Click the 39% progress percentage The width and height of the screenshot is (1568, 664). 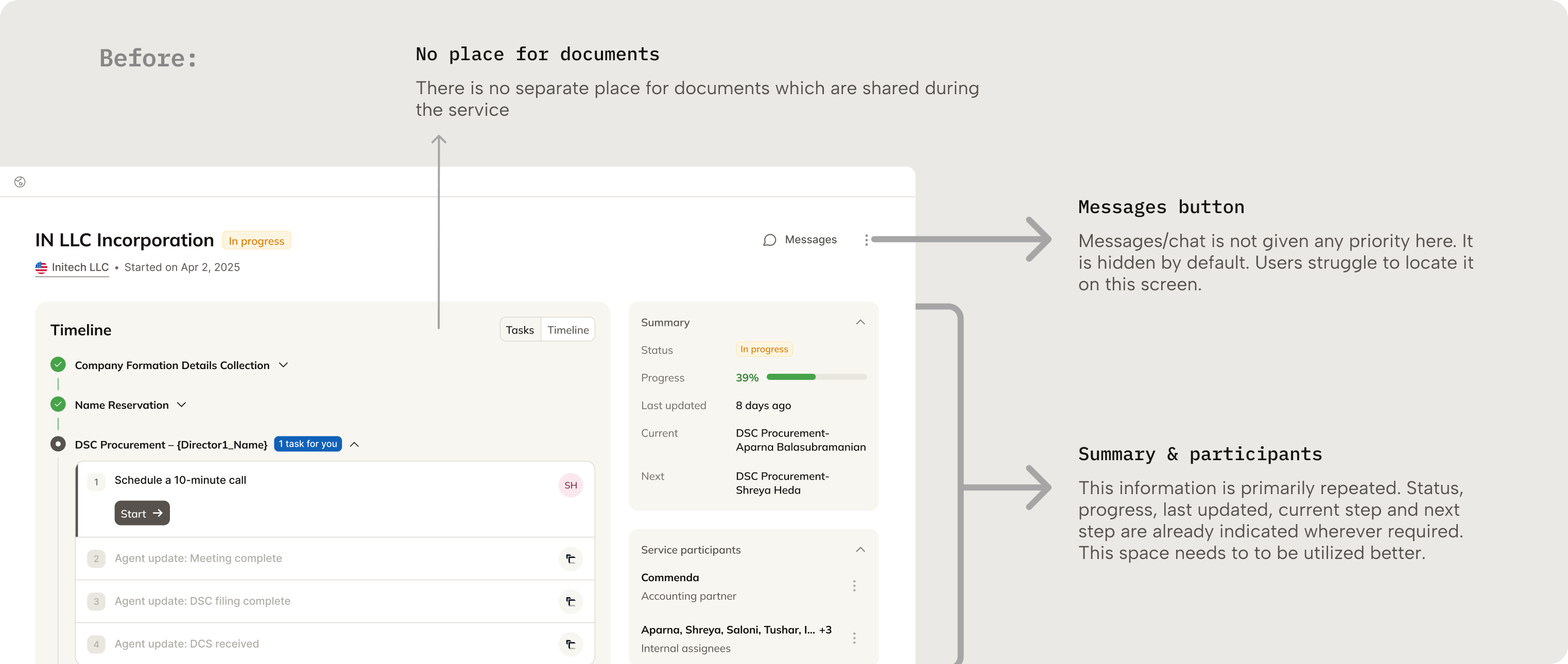click(747, 377)
